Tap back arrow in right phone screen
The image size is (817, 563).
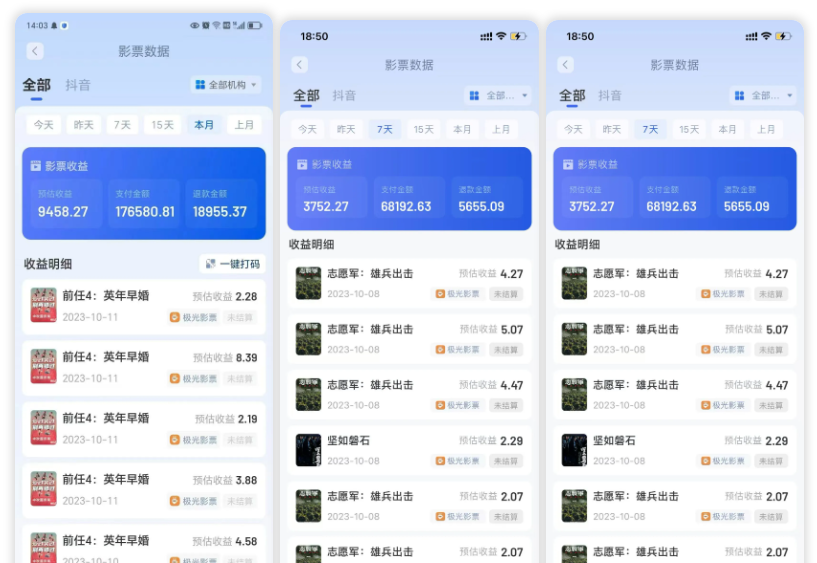click(565, 65)
